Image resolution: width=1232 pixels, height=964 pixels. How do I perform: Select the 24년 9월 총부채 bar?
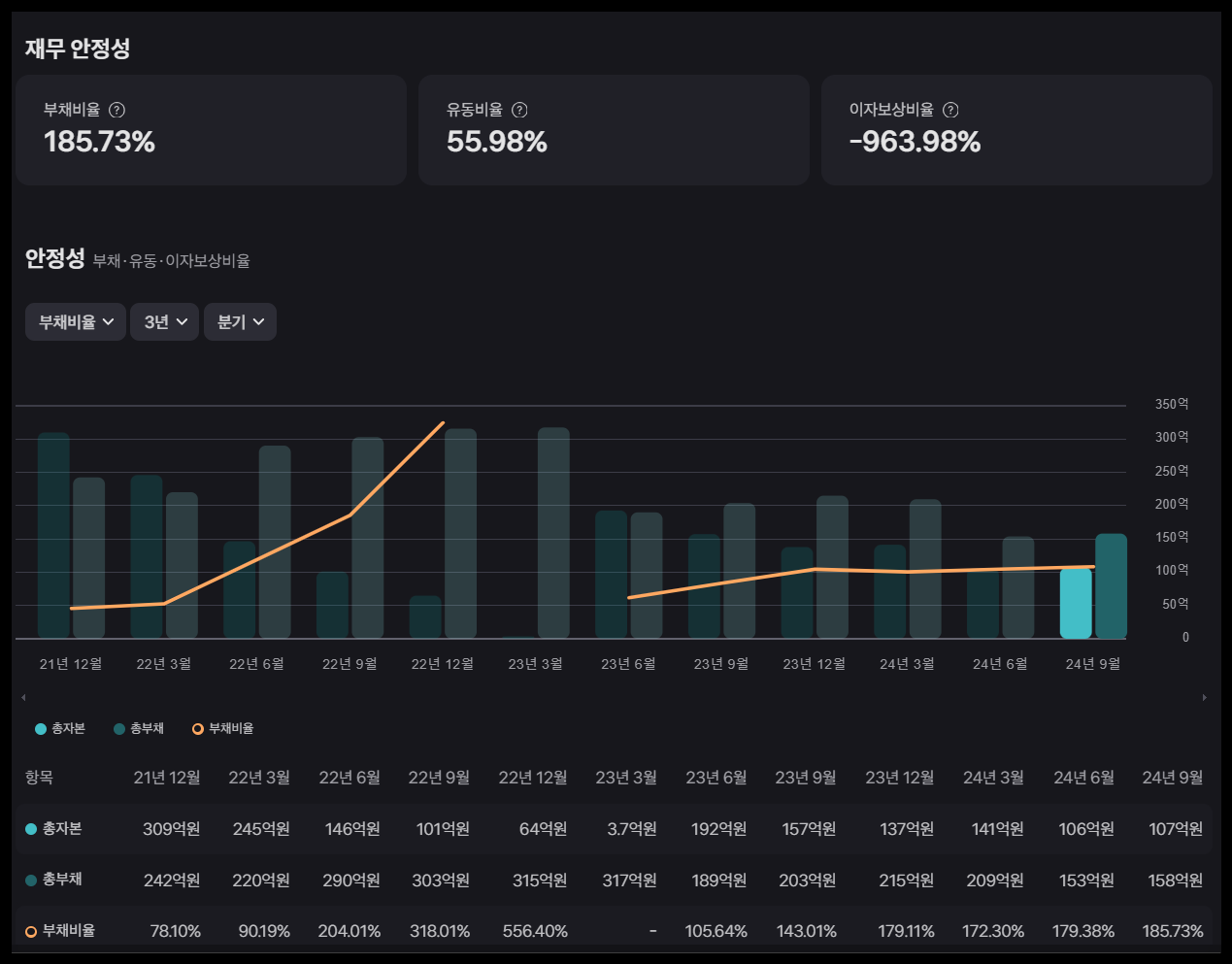point(1112,586)
